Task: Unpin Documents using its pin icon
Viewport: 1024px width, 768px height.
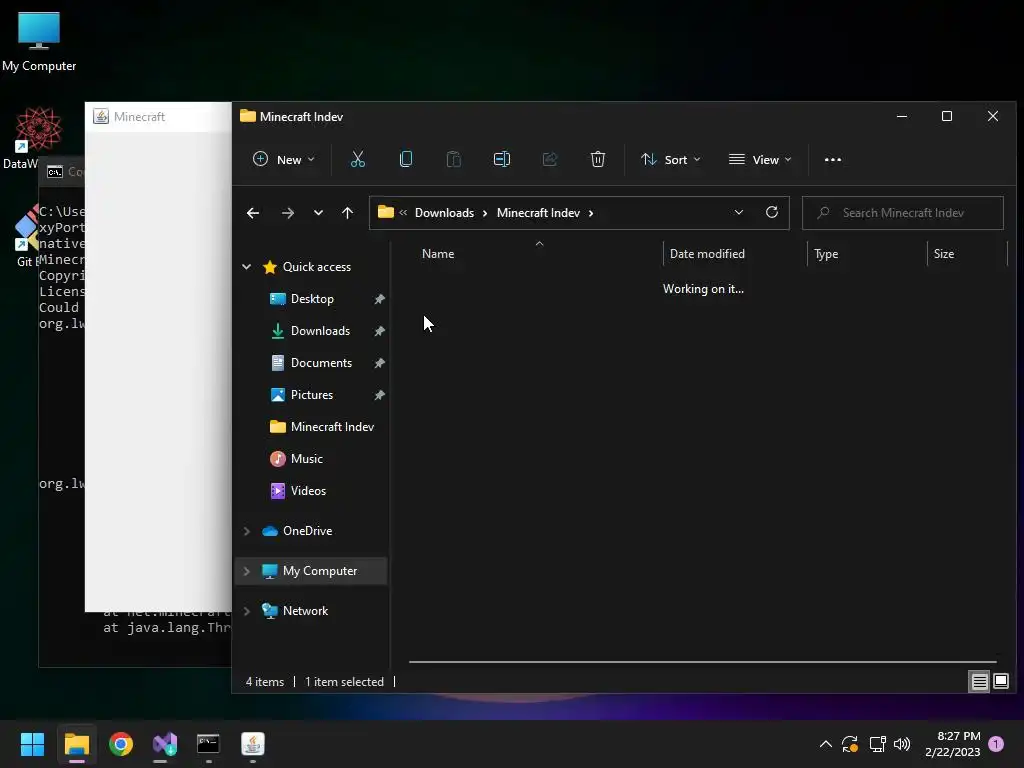Action: 379,363
